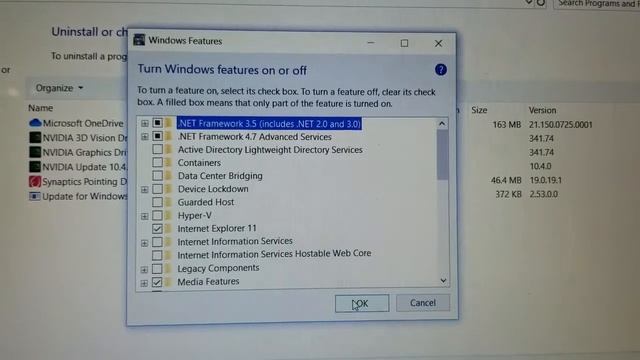Click folder icon beside Hyper-V
The width and height of the screenshot is (640, 360).
click(x=169, y=215)
